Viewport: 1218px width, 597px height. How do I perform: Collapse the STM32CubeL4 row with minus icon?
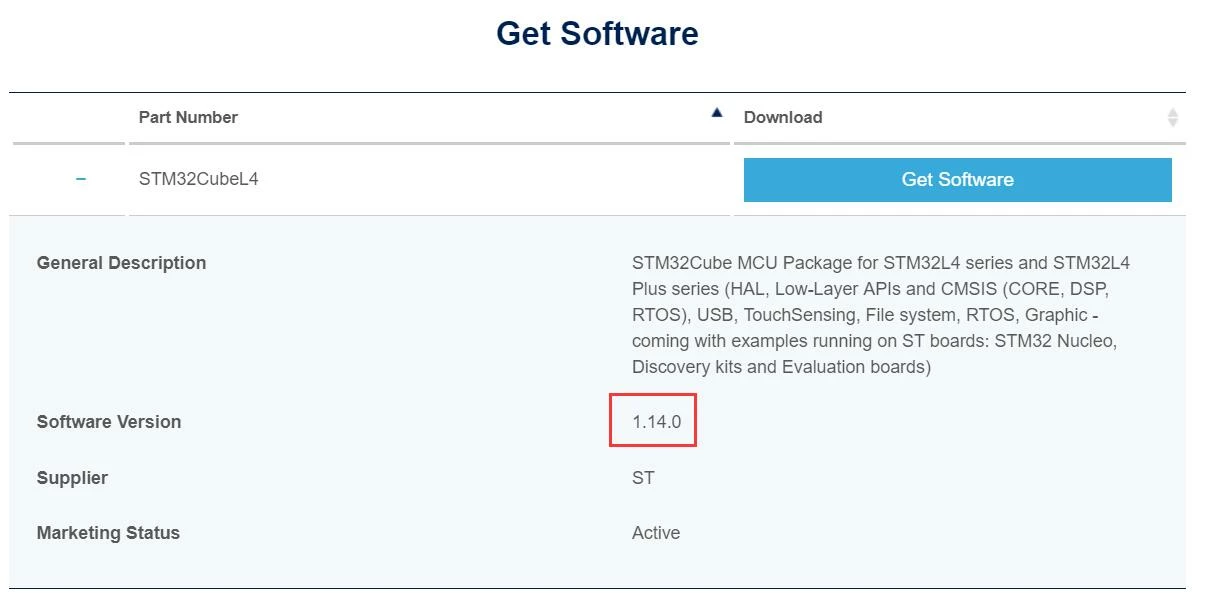coord(81,179)
